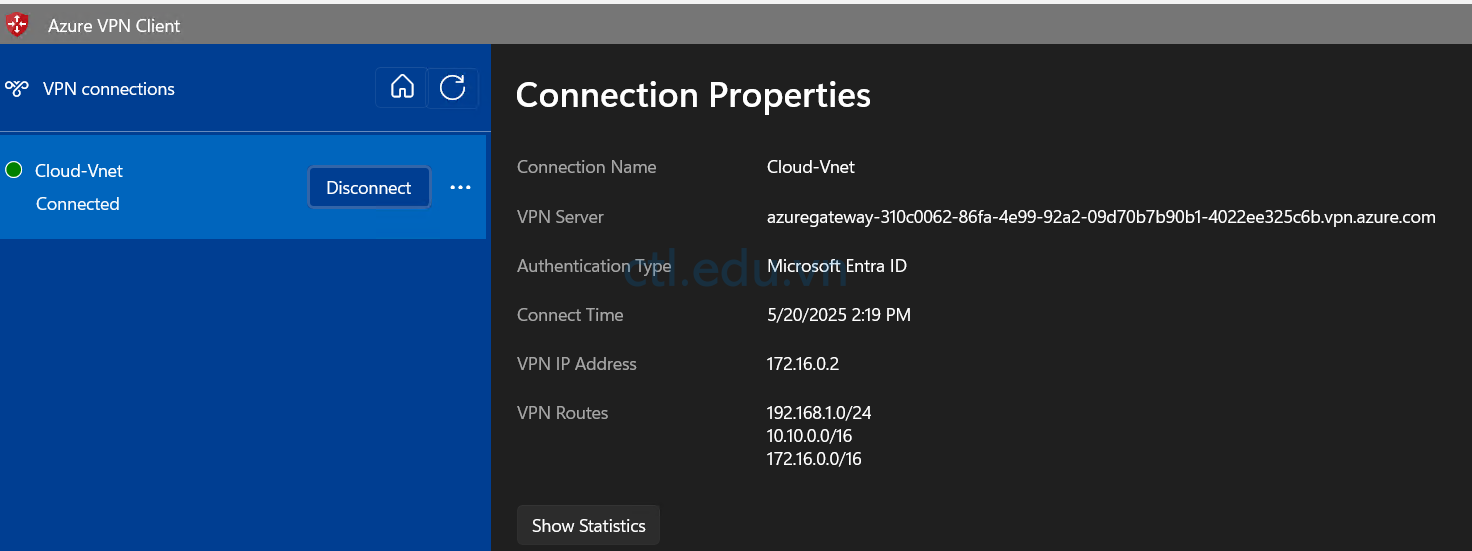This screenshot has height=551, width=1472.
Task: Click the Cloud-Vnet connection name value
Action: (811, 167)
